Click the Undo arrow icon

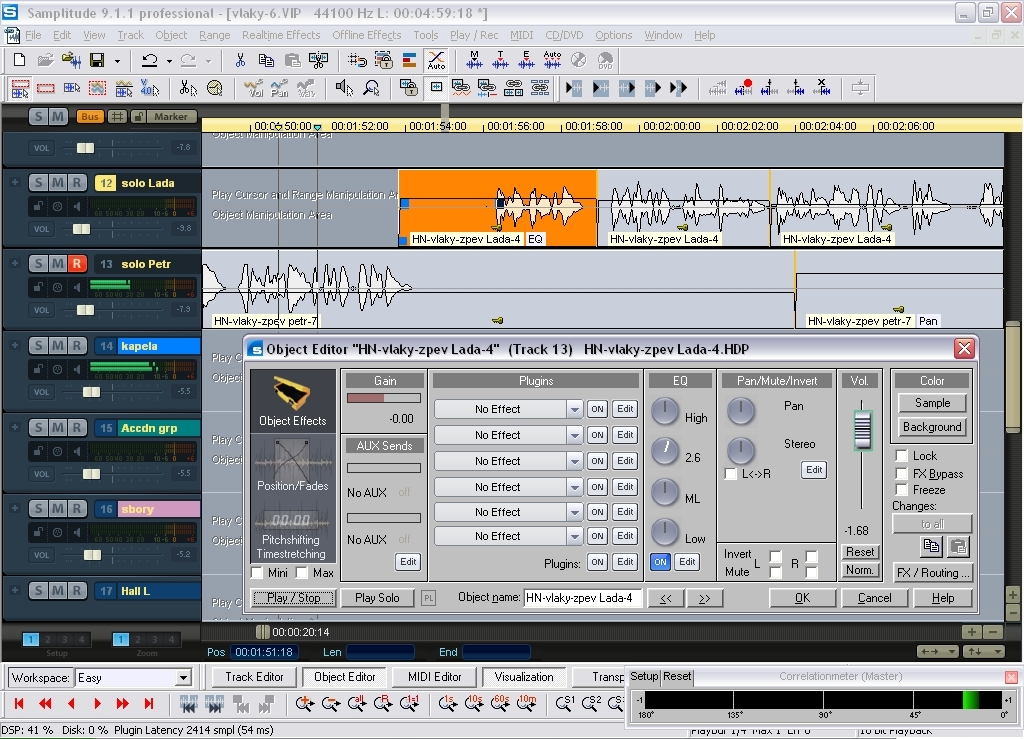pyautogui.click(x=149, y=61)
